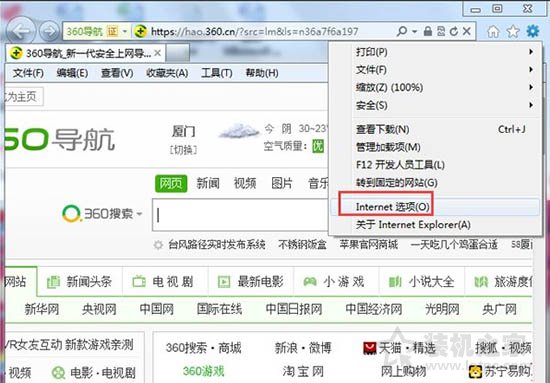
Task: Click the security lock icon in address bar
Action: [x=428, y=32]
